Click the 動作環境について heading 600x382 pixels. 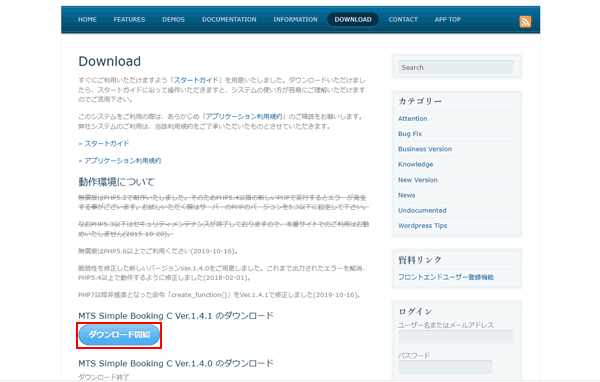coord(116,182)
